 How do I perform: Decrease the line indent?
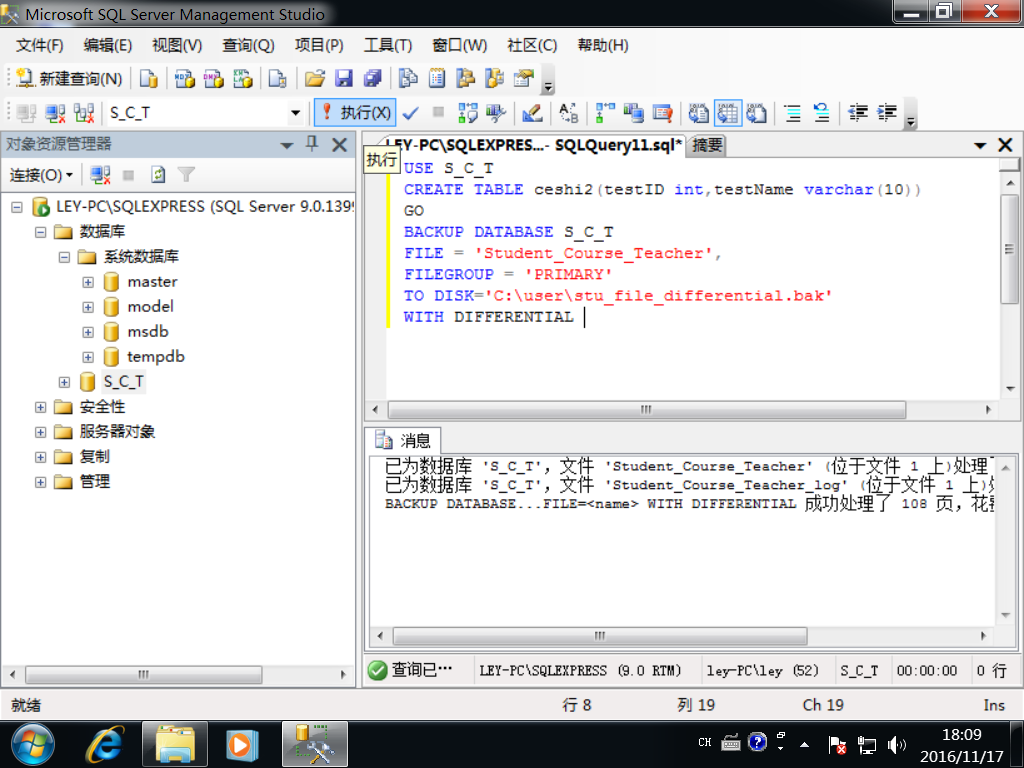(x=857, y=113)
